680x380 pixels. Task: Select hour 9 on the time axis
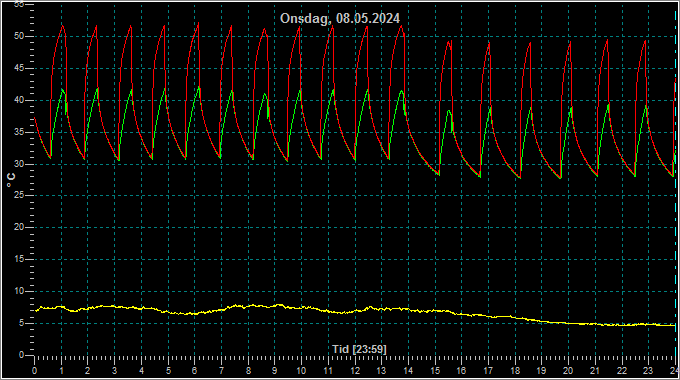275,371
